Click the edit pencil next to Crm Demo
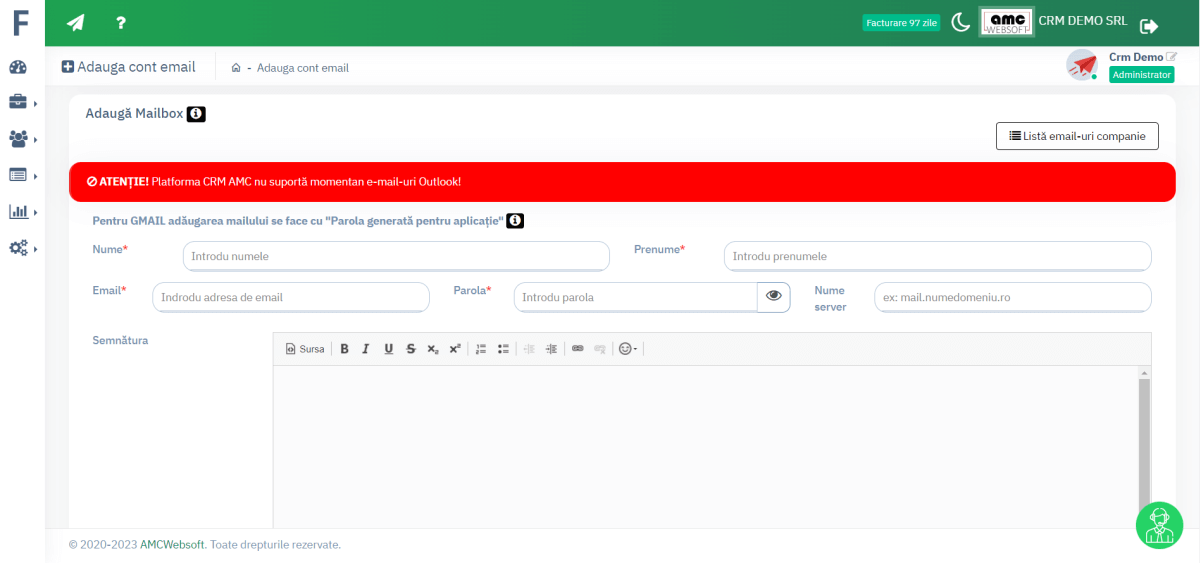The image size is (1200, 563). coord(1172,57)
